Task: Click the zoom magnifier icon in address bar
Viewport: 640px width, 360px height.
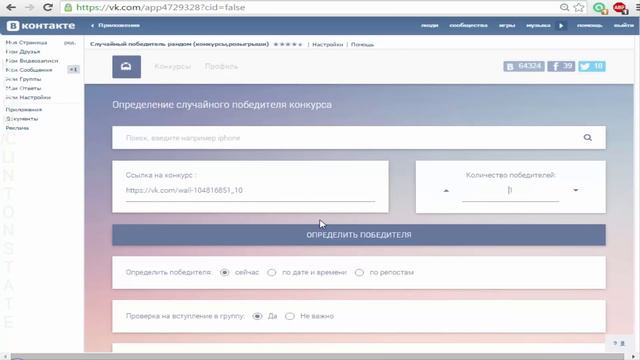Action: [x=564, y=7]
